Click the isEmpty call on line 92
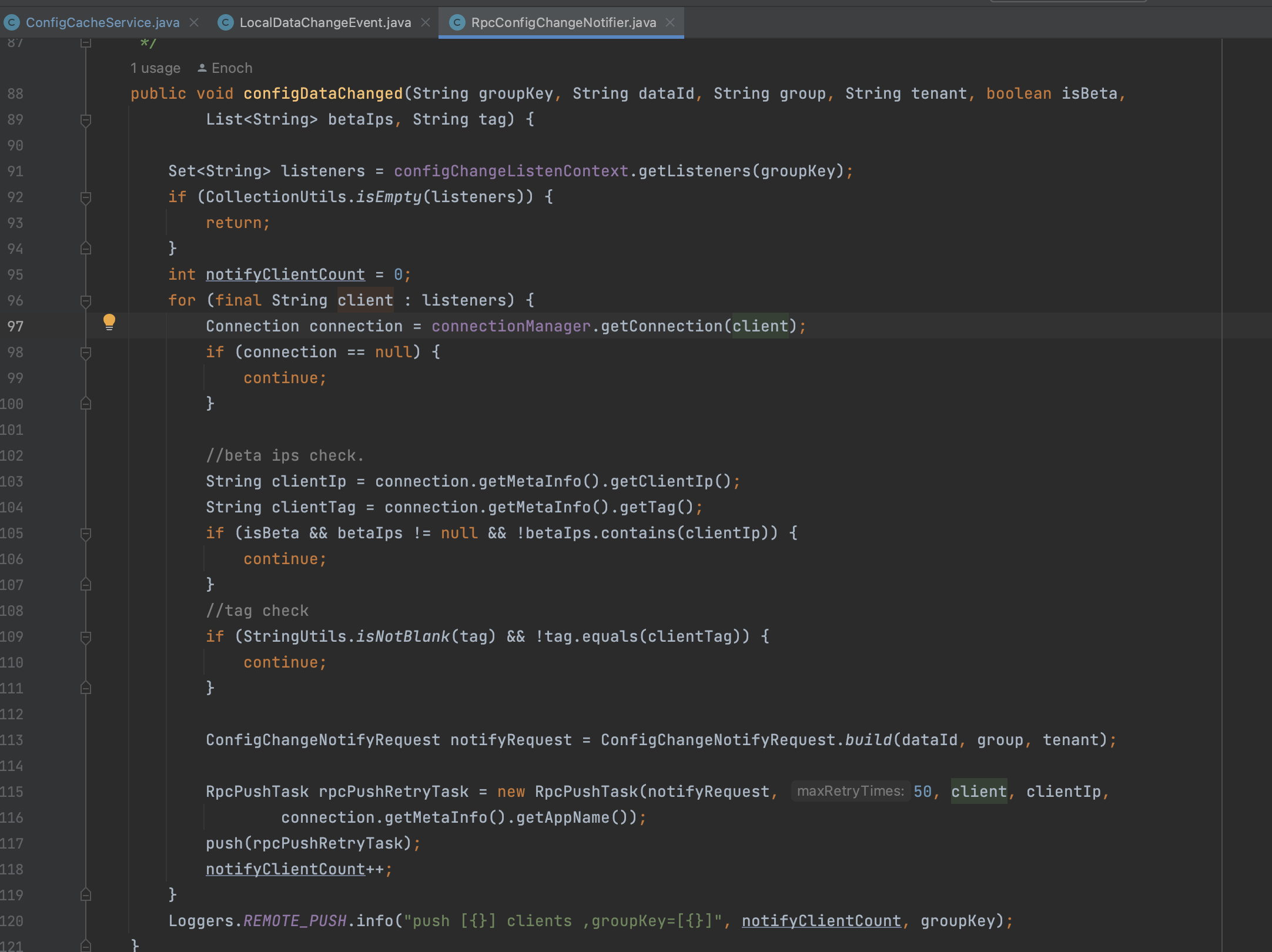Image resolution: width=1272 pixels, height=952 pixels. tap(389, 197)
